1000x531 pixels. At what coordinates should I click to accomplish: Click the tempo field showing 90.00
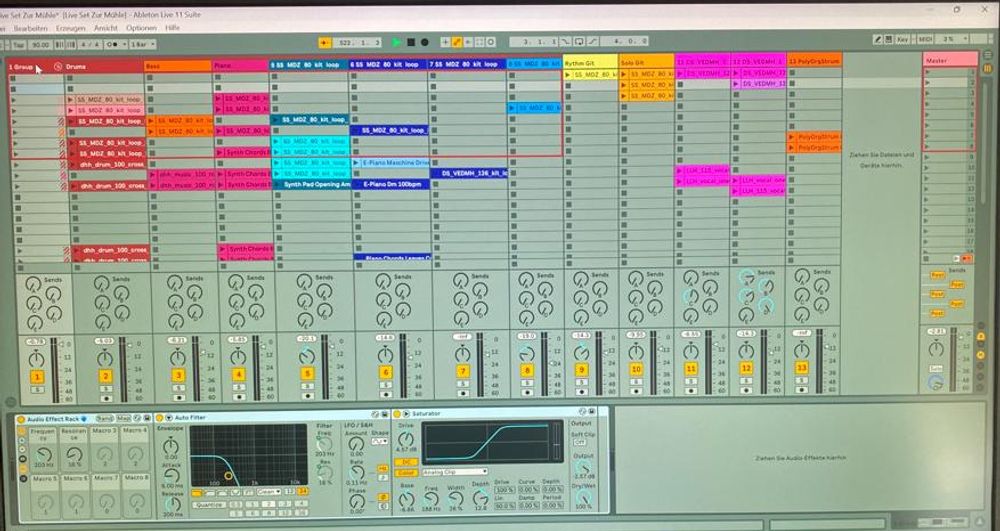[x=40, y=45]
